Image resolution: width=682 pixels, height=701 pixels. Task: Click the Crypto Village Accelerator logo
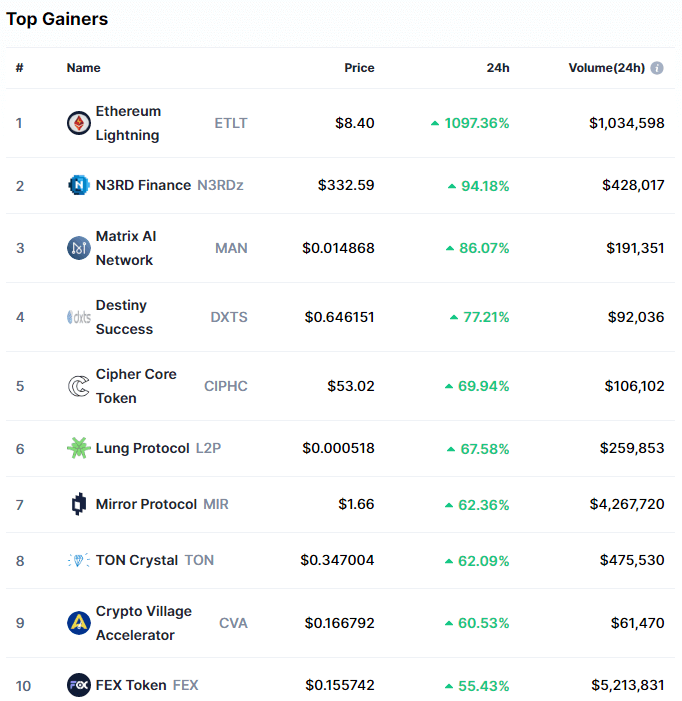click(x=79, y=623)
